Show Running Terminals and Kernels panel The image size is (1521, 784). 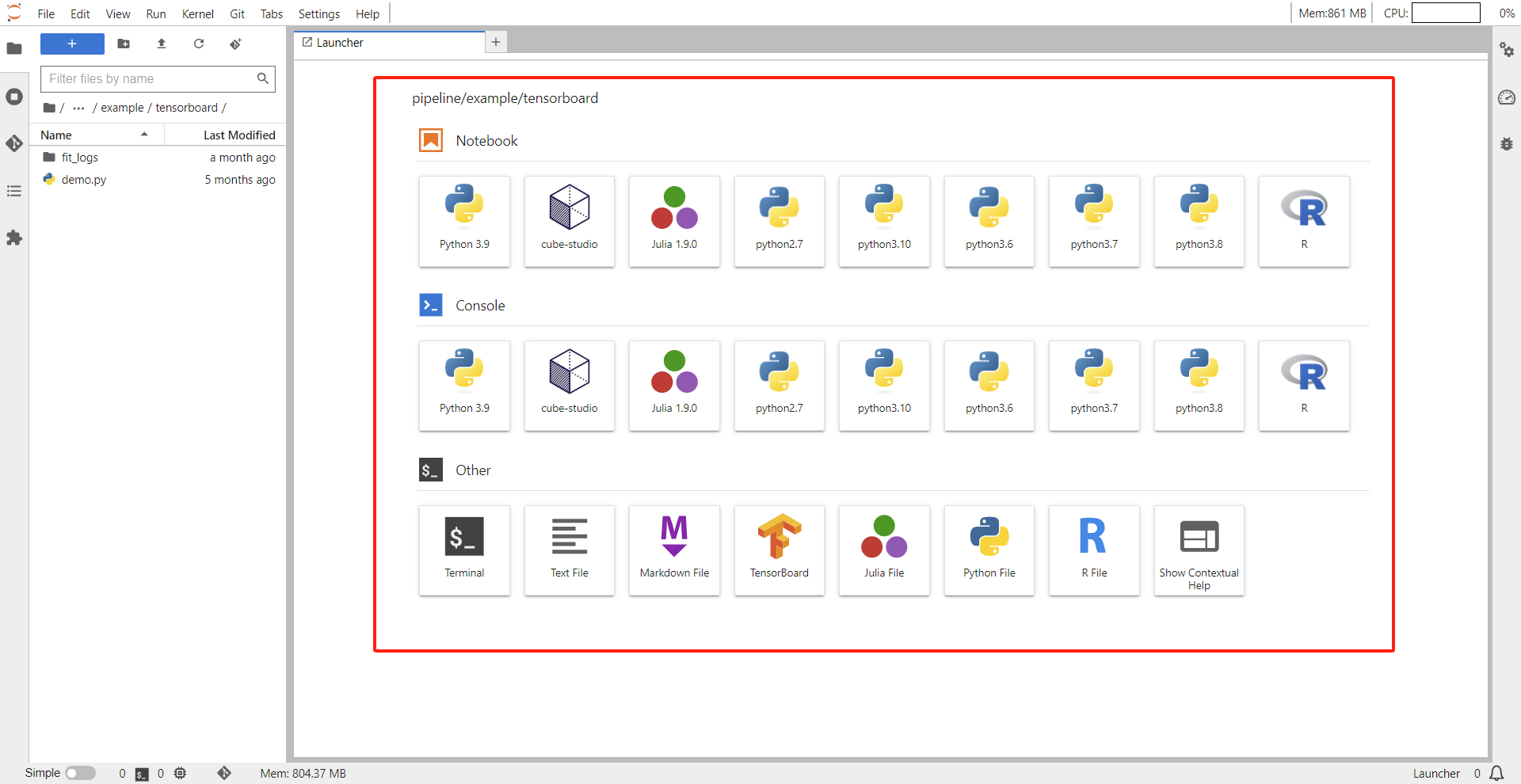tap(14, 97)
